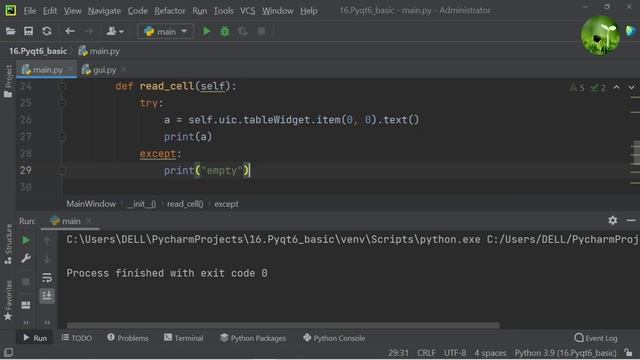Click the 16.Pyqt6_basic breadcrumb
This screenshot has width=640, height=360.
click(x=38, y=51)
